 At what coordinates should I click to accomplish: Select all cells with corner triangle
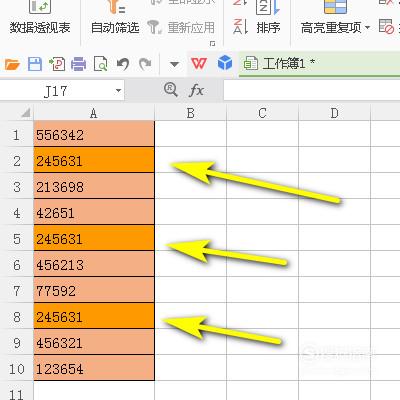pos(25,113)
